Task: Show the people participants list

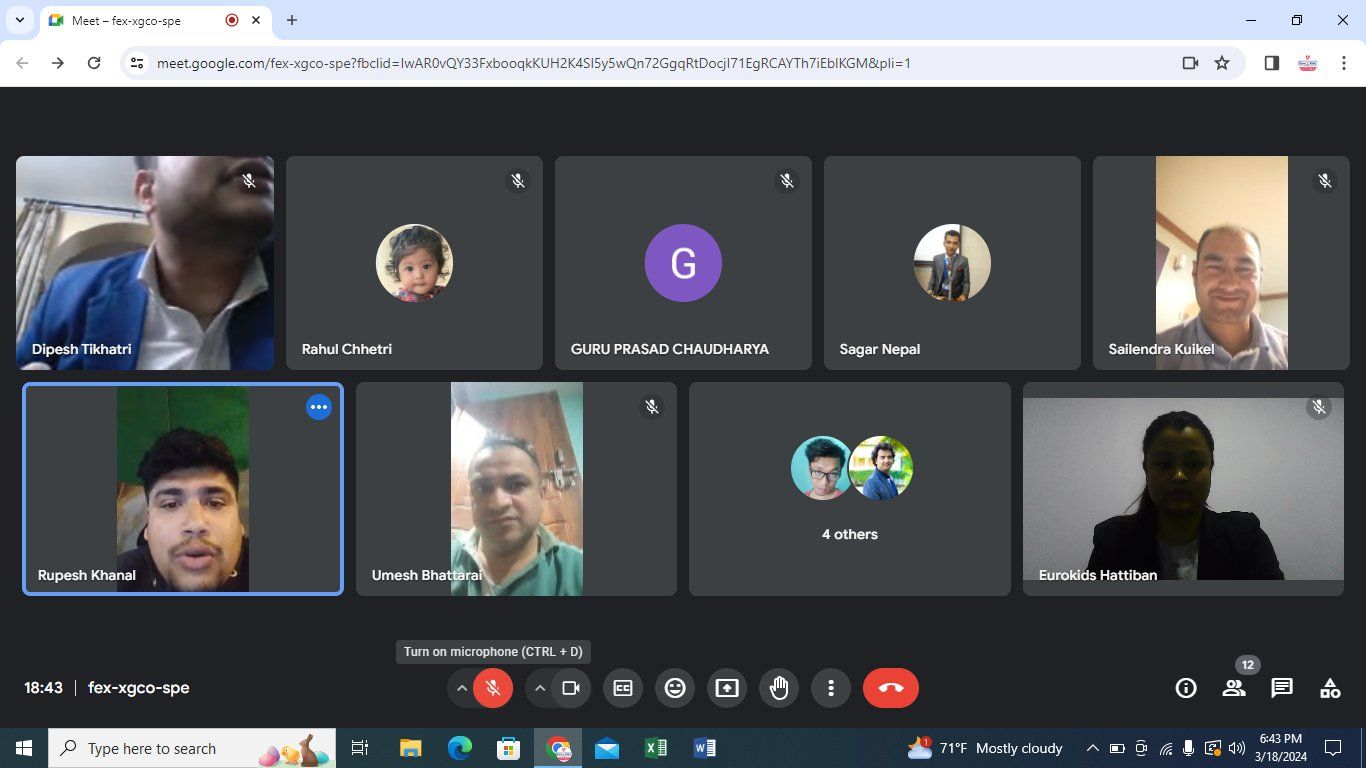Action: point(1234,688)
